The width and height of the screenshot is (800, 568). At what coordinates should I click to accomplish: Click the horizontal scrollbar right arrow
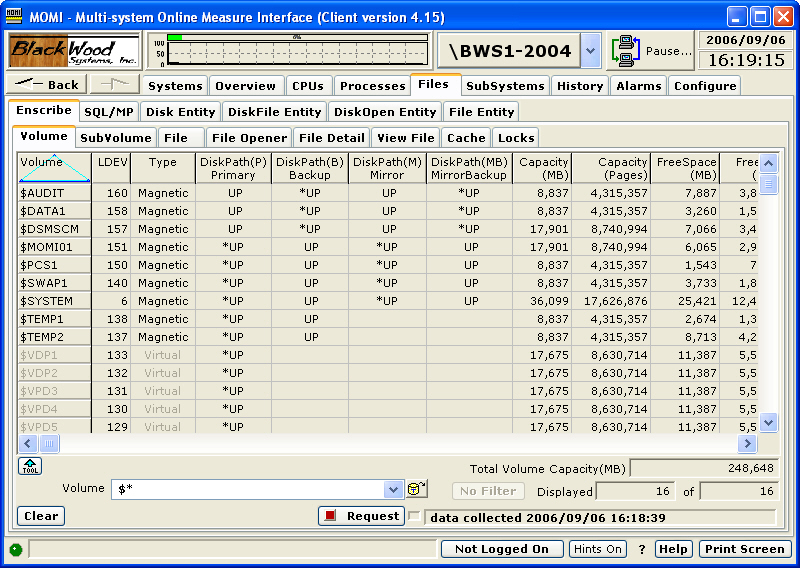(x=747, y=443)
